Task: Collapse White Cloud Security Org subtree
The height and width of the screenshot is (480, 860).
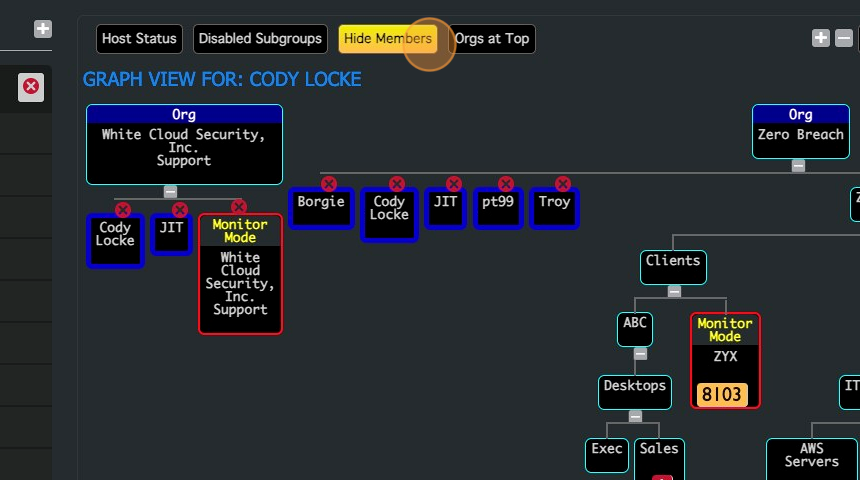Action: (x=170, y=192)
